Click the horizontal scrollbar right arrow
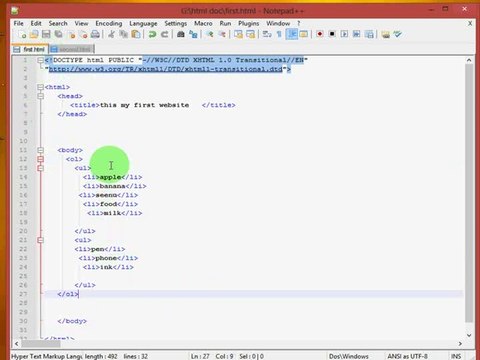The width and height of the screenshot is (480, 360). (x=460, y=343)
